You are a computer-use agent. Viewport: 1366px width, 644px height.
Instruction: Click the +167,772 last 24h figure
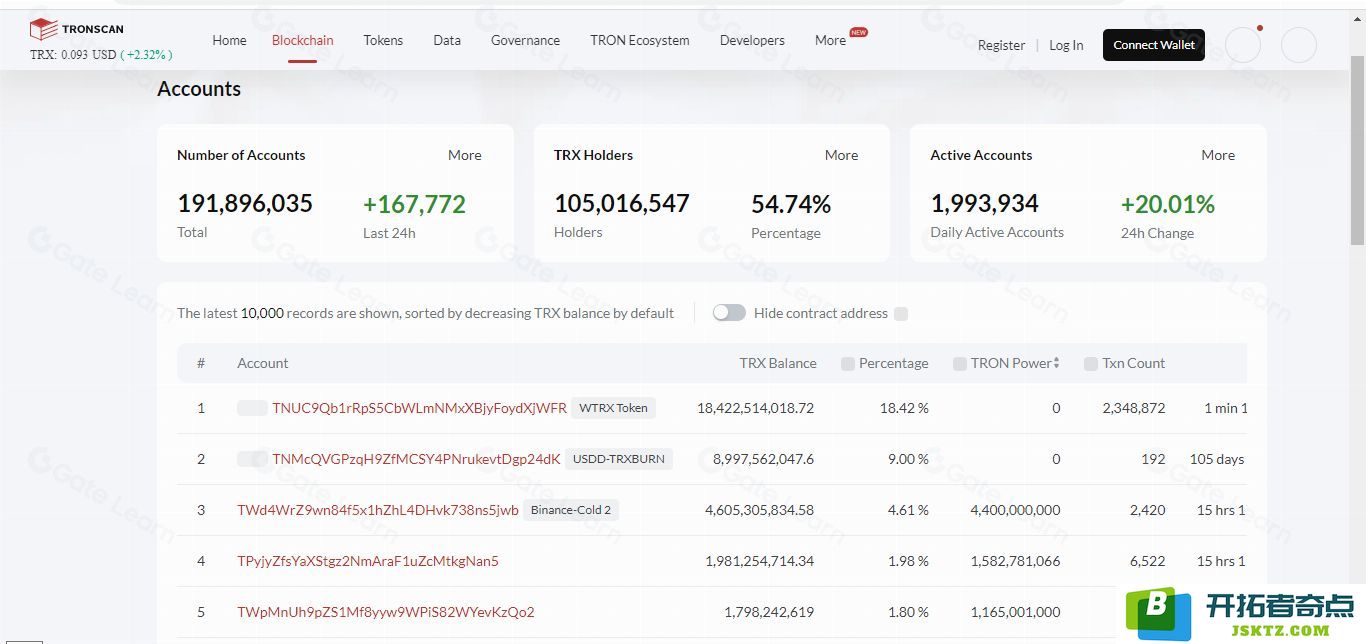414,204
